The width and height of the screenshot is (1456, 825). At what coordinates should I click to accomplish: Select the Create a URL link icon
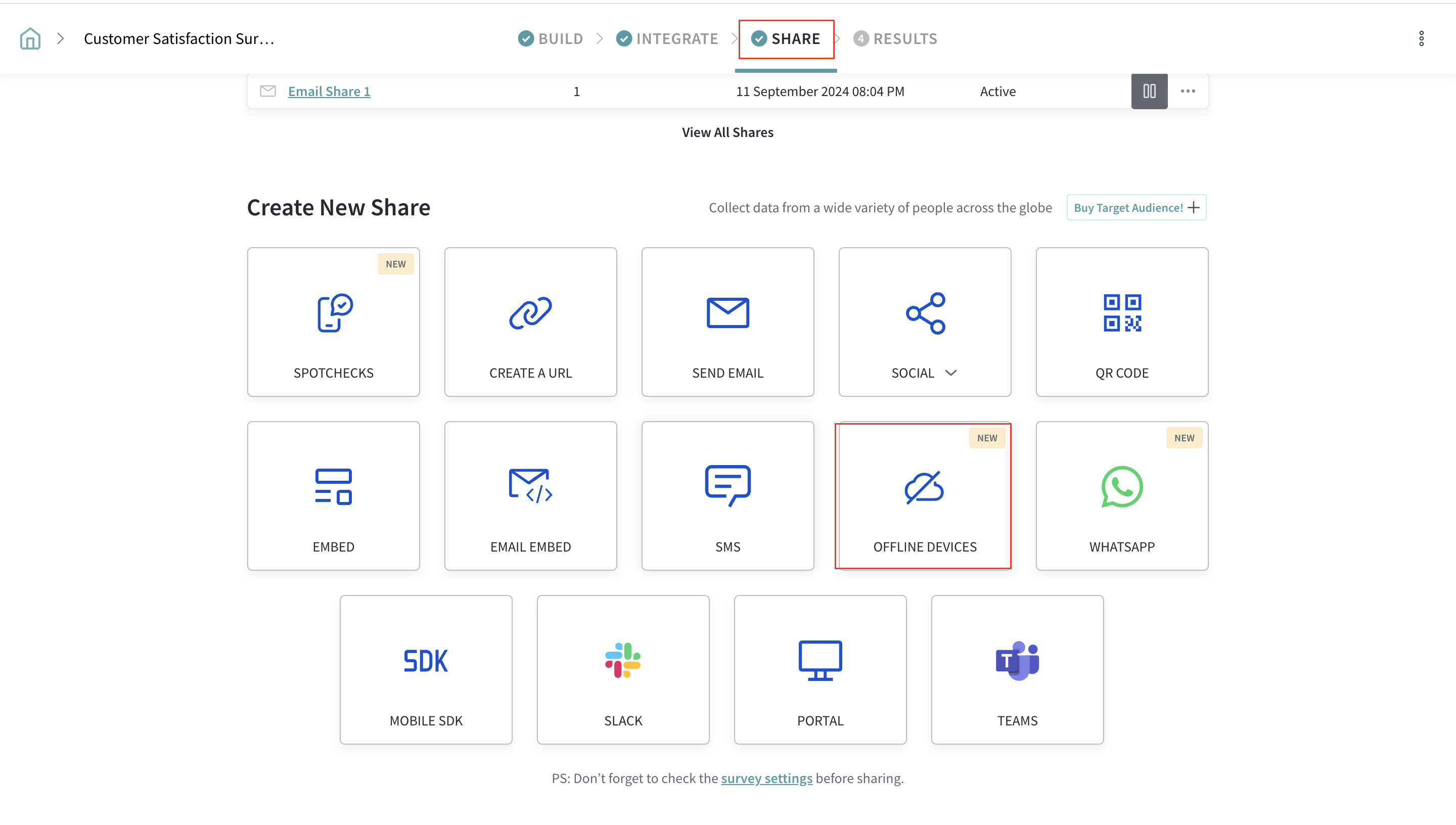pos(530,313)
